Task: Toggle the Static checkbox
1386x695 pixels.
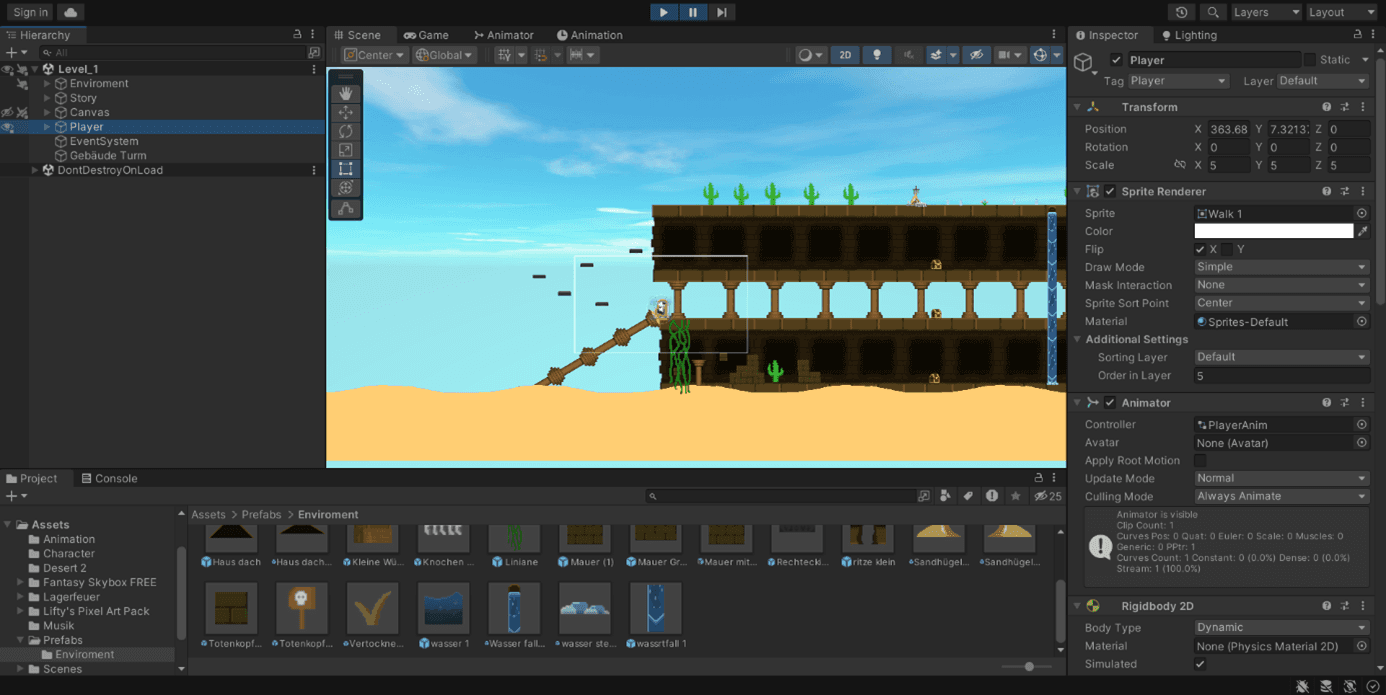Action: [1310, 60]
